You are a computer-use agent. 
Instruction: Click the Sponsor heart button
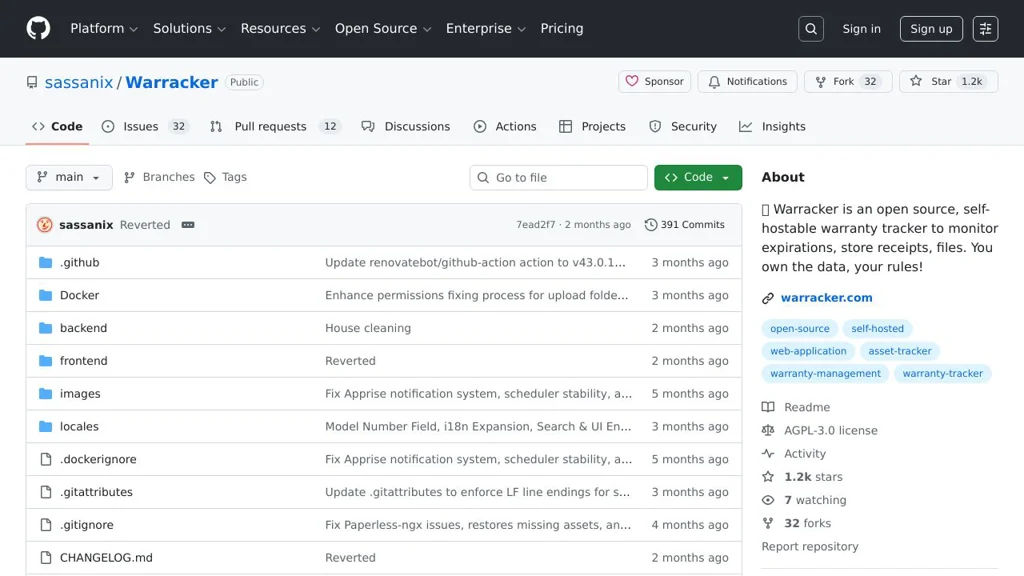655,82
